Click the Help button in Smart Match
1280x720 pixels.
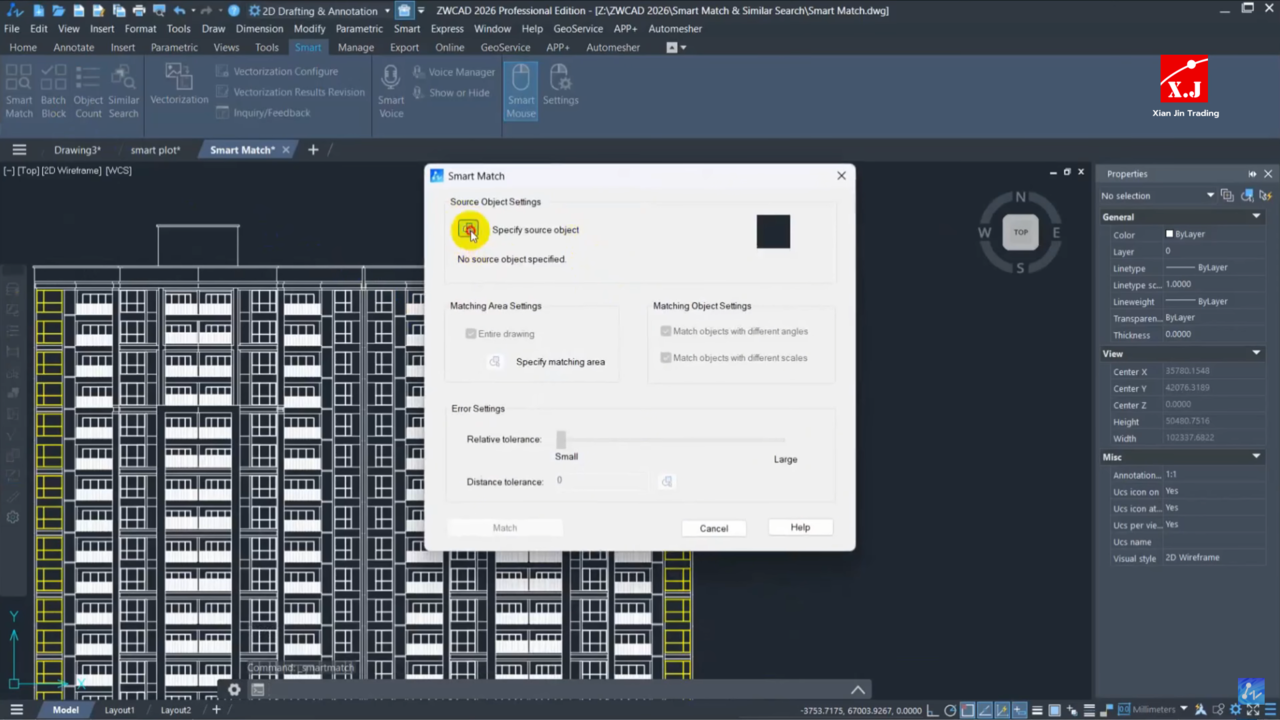pos(800,528)
